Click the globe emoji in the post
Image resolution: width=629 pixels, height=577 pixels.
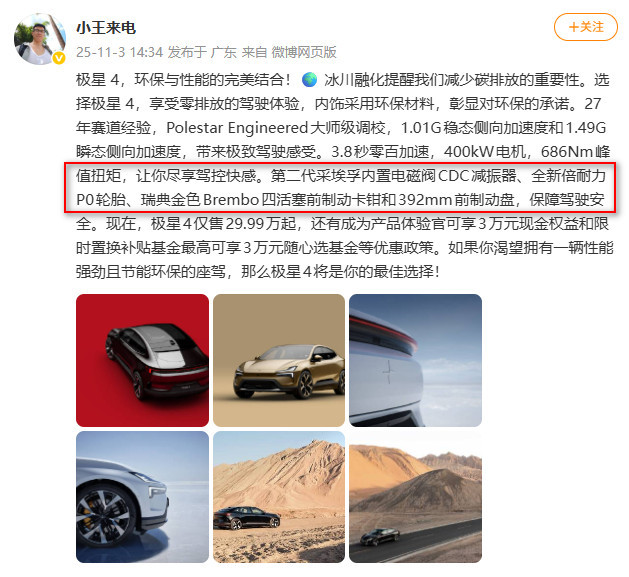[309, 80]
